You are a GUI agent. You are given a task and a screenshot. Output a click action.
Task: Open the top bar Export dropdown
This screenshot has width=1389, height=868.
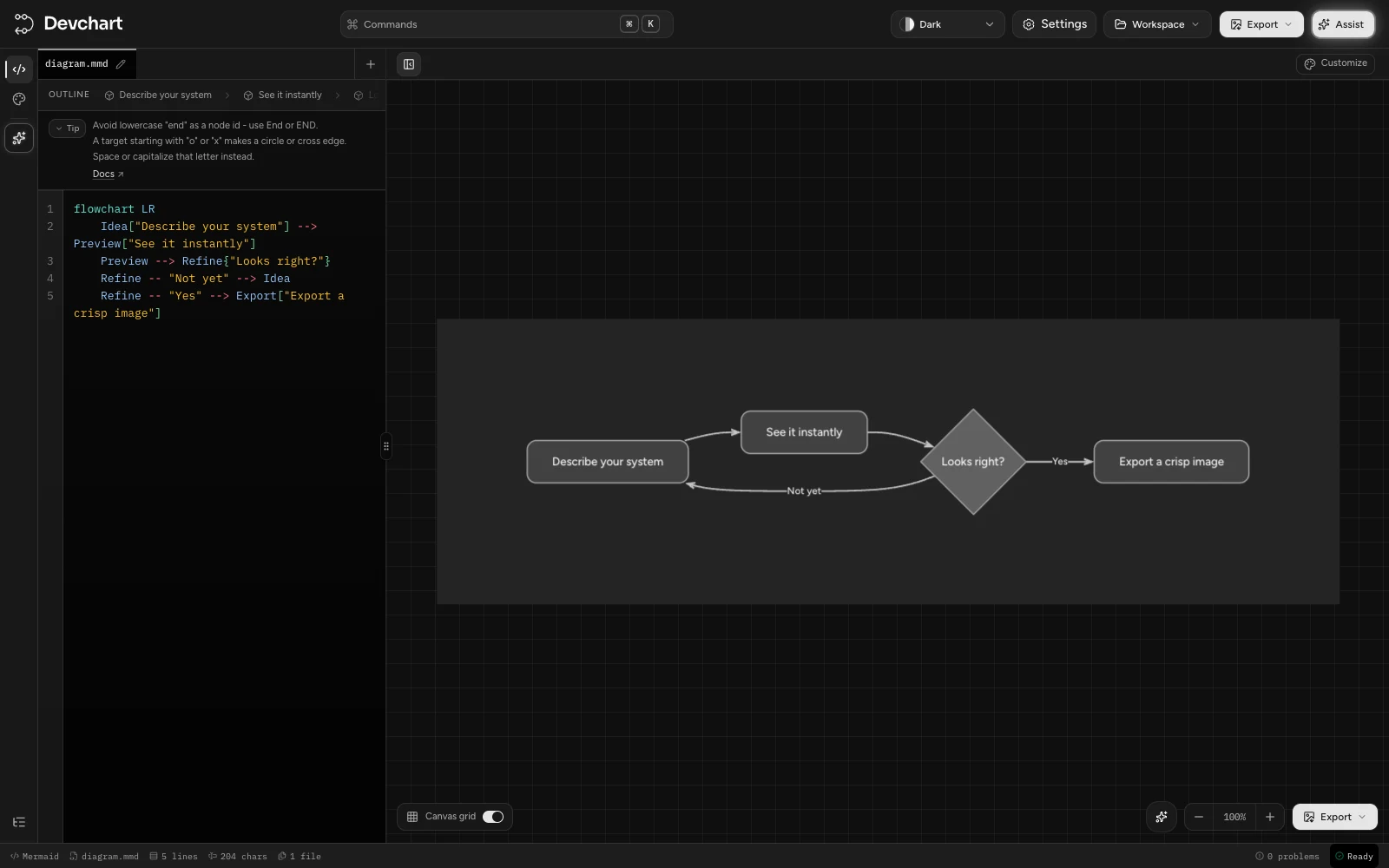[x=1261, y=24]
